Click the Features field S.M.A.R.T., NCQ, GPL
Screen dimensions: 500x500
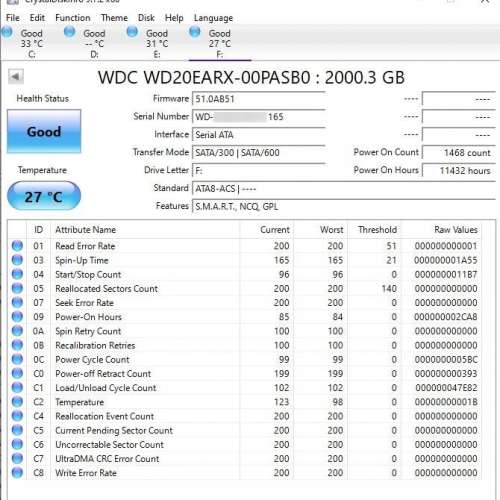pyautogui.click(x=344, y=207)
